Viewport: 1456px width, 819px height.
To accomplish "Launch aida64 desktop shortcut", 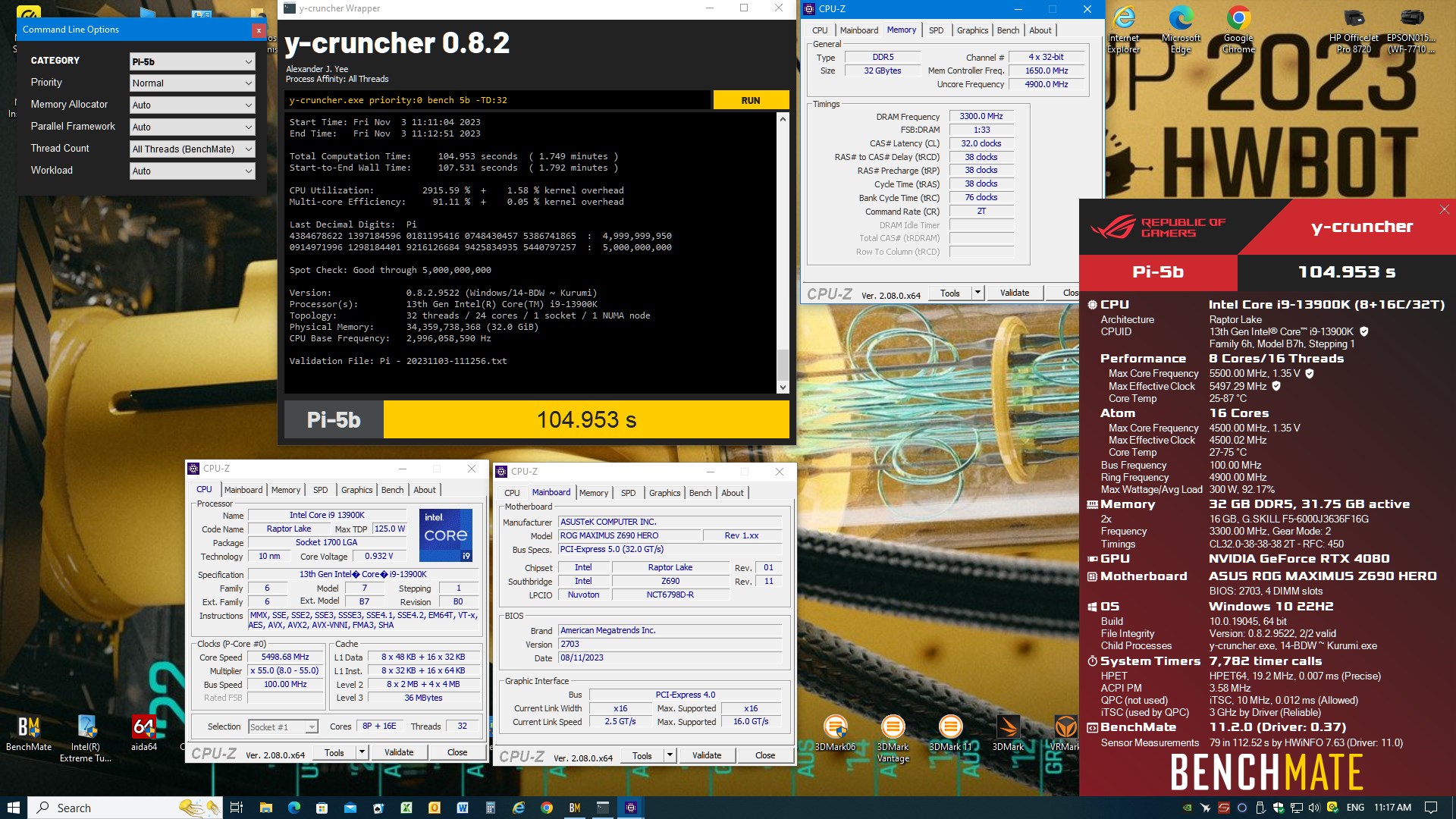I will point(144,733).
